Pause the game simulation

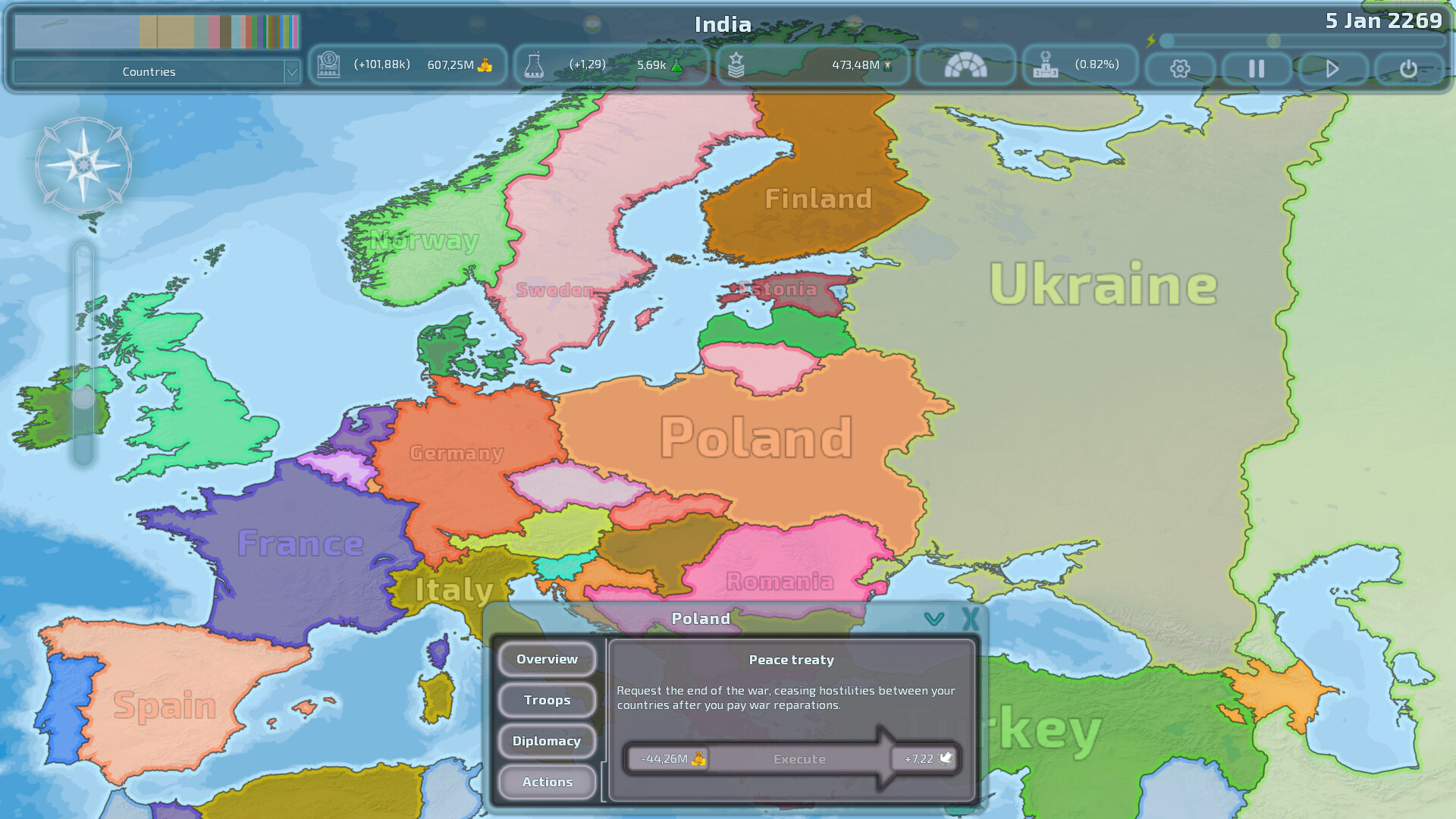[x=1257, y=69]
